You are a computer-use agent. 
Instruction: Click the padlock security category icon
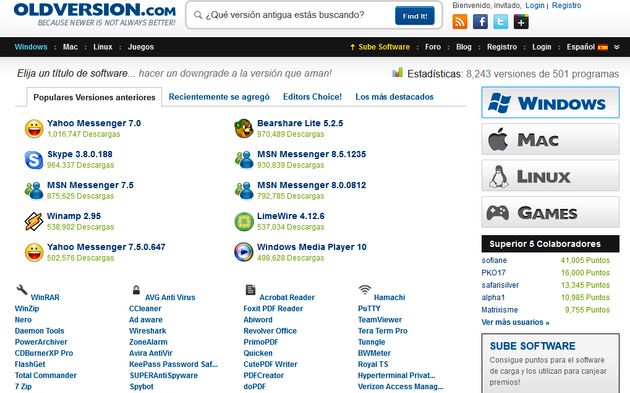tap(137, 289)
